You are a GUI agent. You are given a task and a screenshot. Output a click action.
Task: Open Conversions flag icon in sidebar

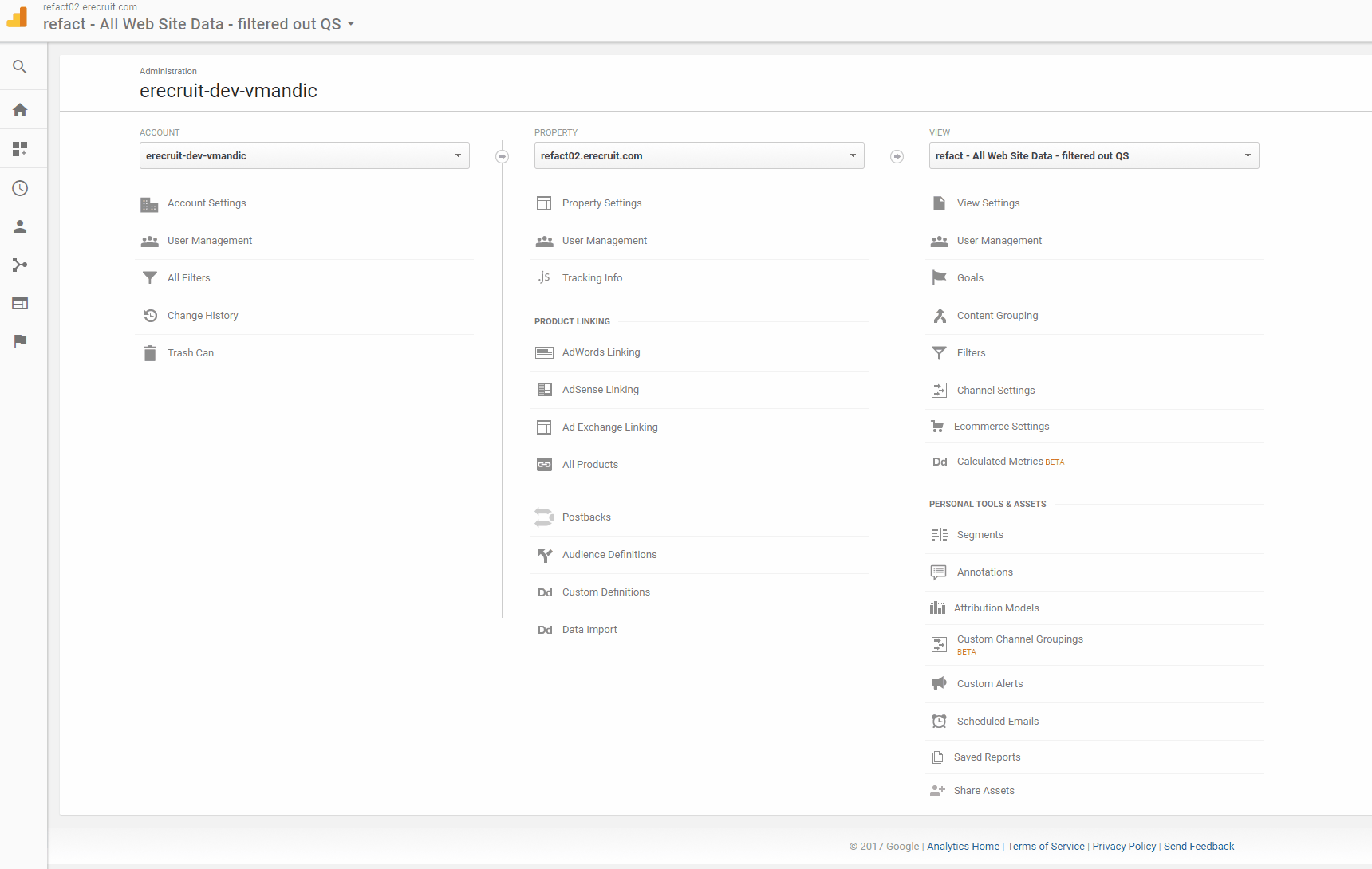click(20, 341)
